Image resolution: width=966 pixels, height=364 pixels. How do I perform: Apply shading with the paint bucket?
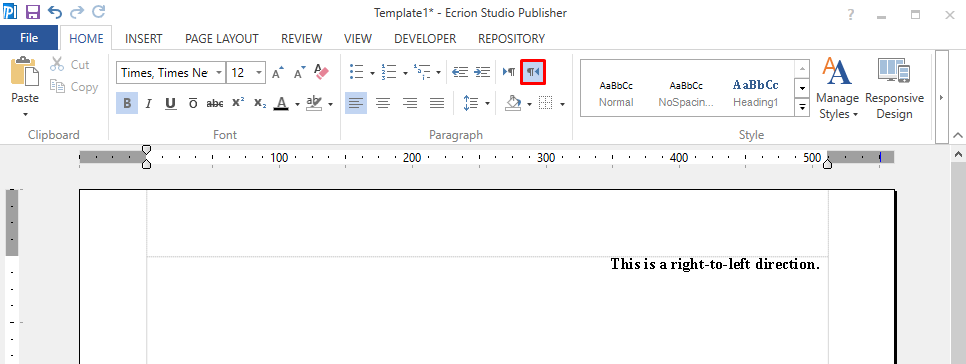coord(513,103)
